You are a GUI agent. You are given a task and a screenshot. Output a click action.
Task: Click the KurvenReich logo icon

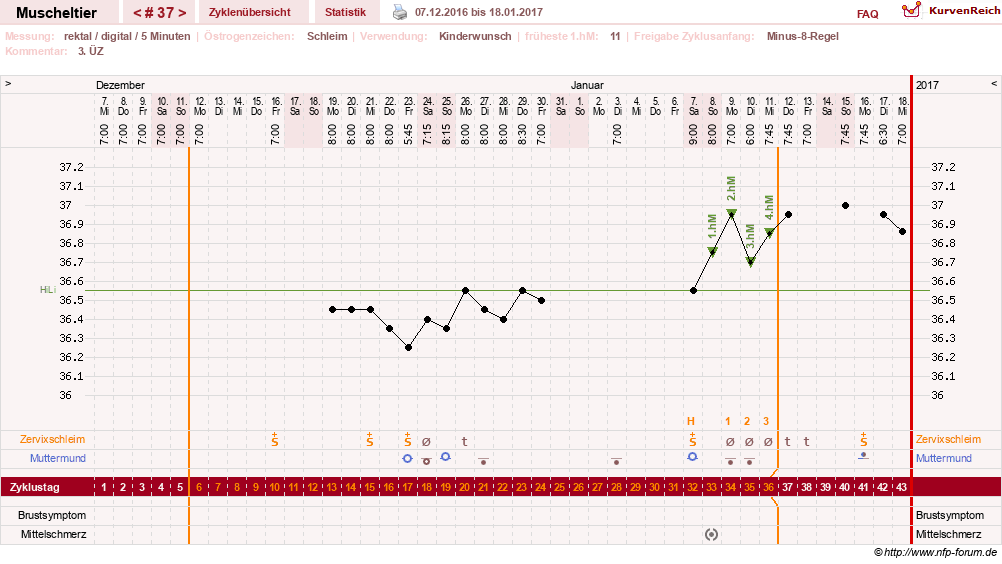(x=912, y=10)
